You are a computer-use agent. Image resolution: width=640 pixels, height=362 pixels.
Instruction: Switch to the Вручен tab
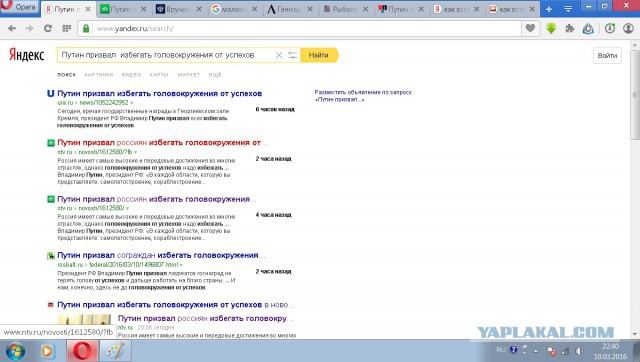178,9
